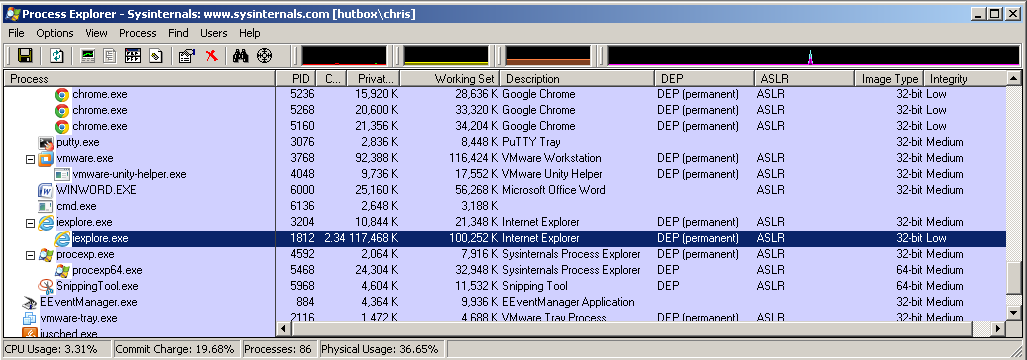1027x360 pixels.
Task: Click the binoculars Find Handle icon
Action: pyautogui.click(x=241, y=56)
